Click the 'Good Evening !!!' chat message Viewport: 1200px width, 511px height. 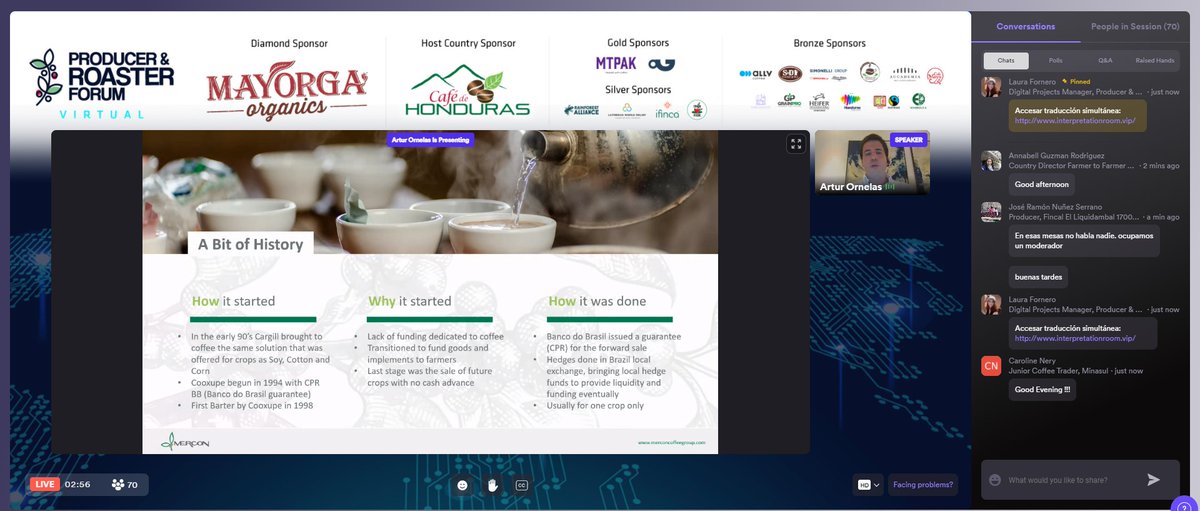[1042, 391]
